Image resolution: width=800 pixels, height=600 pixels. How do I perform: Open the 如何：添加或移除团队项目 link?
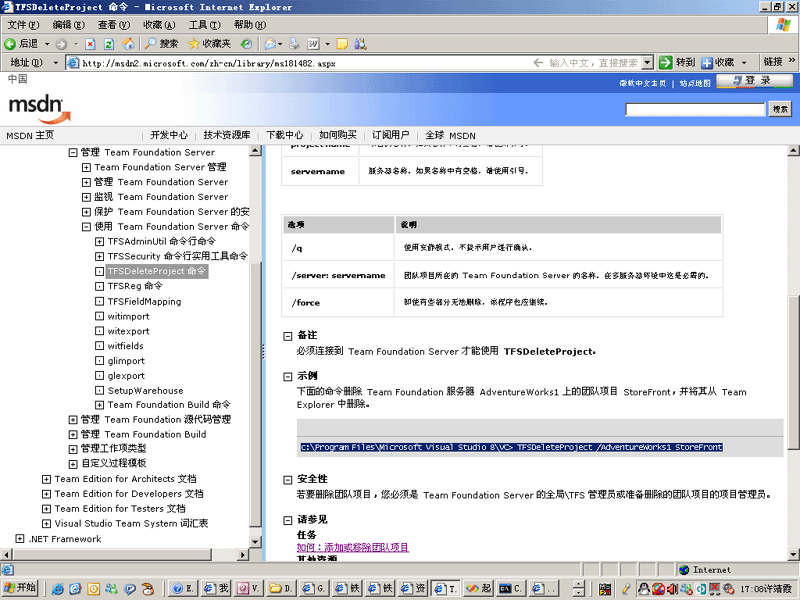pos(353,547)
